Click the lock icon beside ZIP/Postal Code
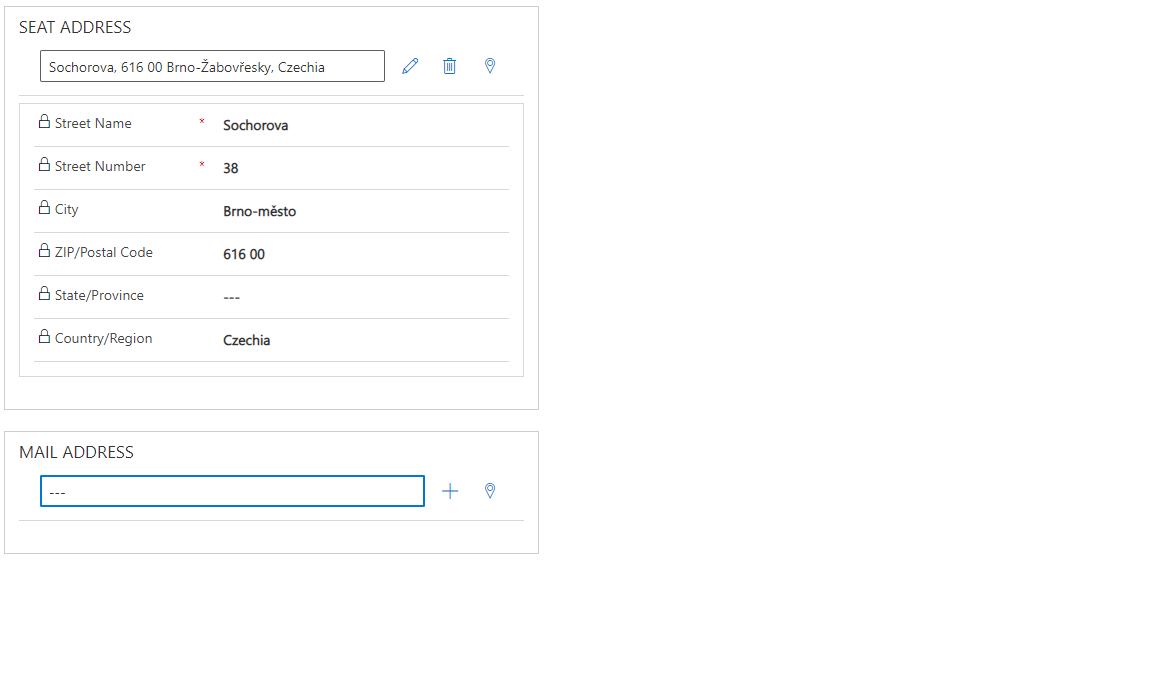 click(44, 249)
